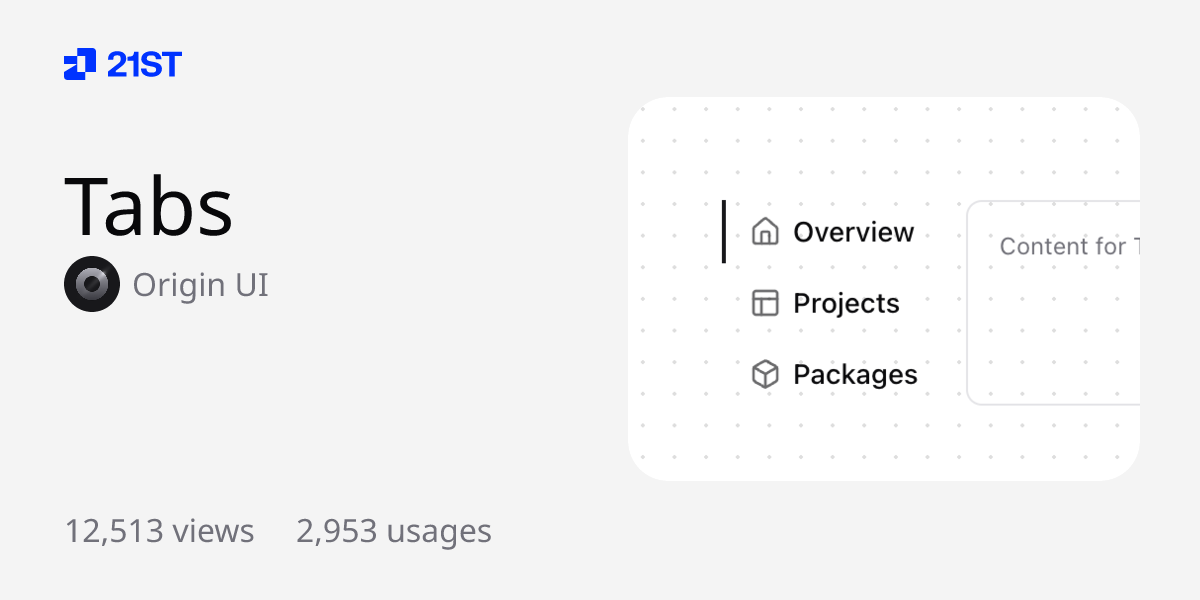This screenshot has width=1200, height=600.
Task: Click the large Tabs heading
Action: (148, 205)
